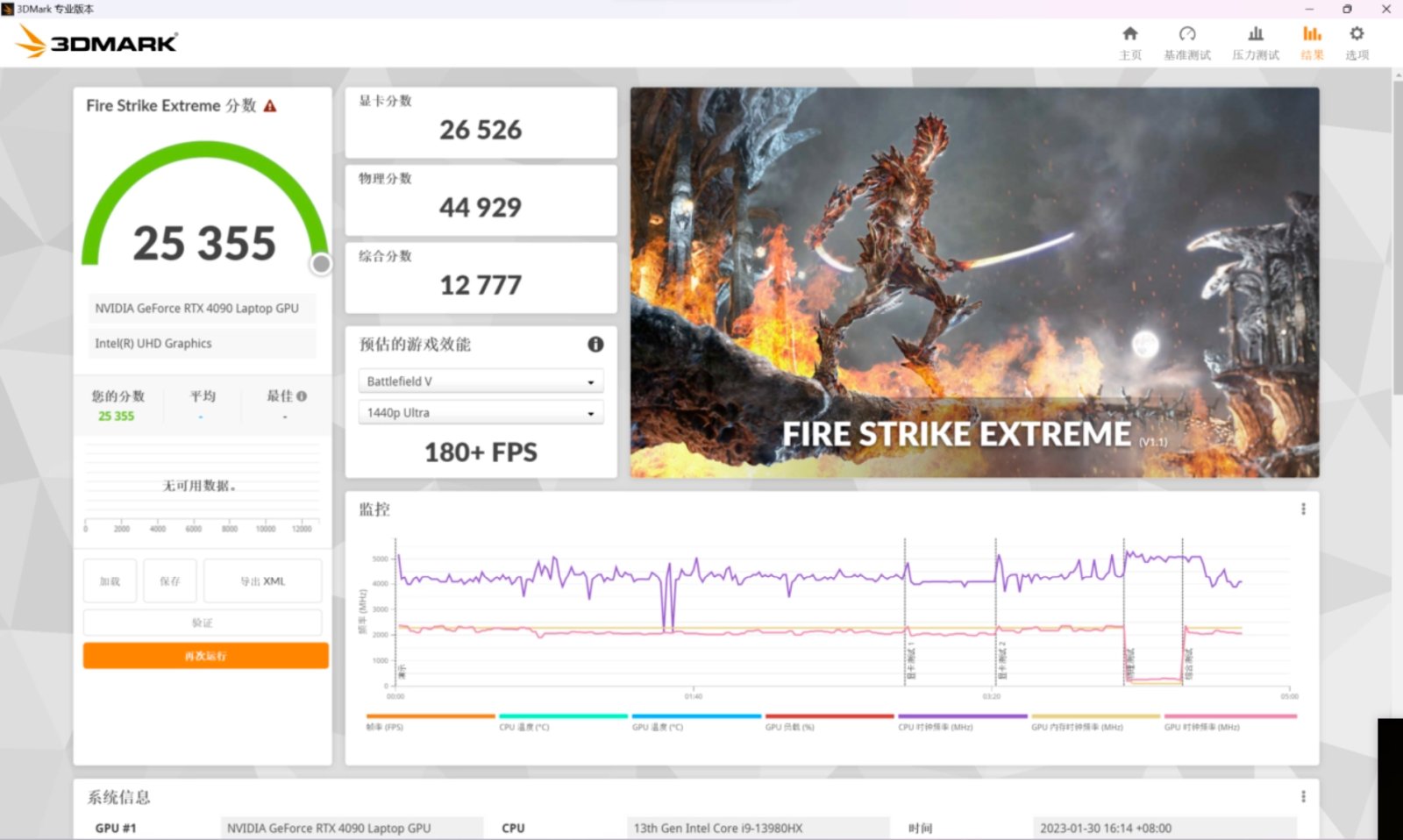Open the 监控 panel three-dot menu
The image size is (1403, 840).
[x=1303, y=509]
